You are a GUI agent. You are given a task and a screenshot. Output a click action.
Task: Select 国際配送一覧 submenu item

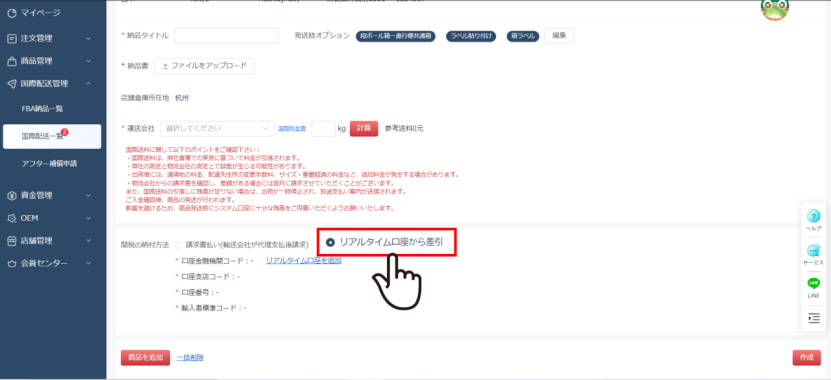[52, 136]
